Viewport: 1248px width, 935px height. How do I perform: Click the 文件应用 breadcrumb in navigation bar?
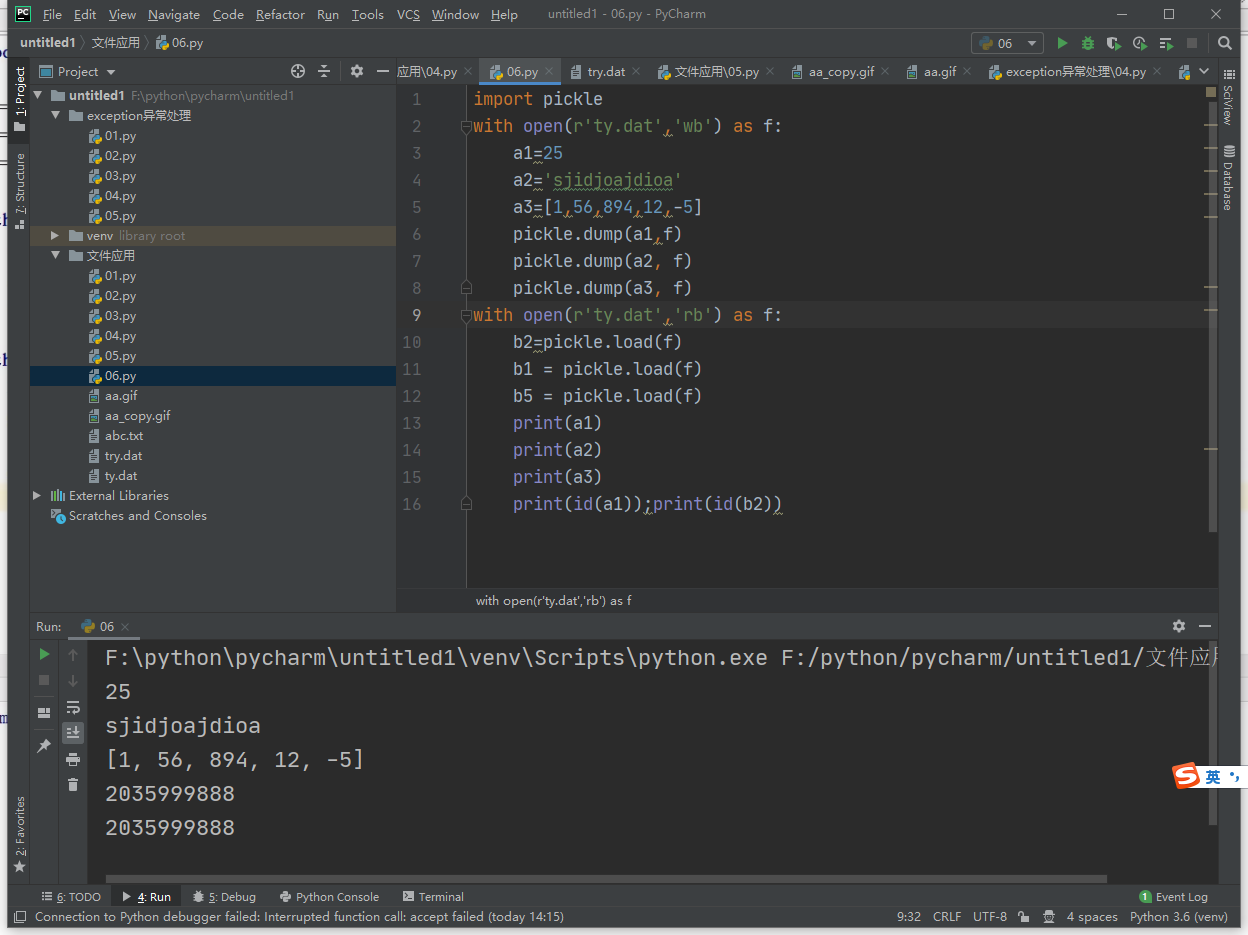tap(116, 43)
